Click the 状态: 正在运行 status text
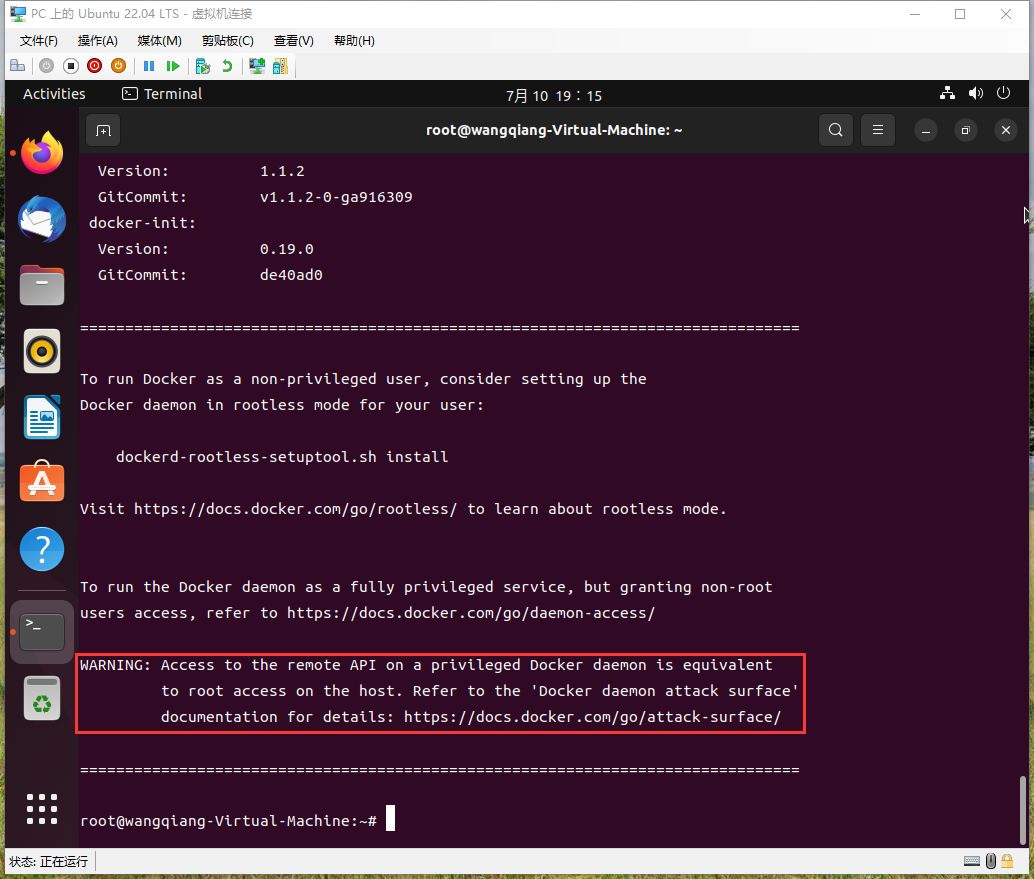Image resolution: width=1034 pixels, height=879 pixels. [x=48, y=861]
